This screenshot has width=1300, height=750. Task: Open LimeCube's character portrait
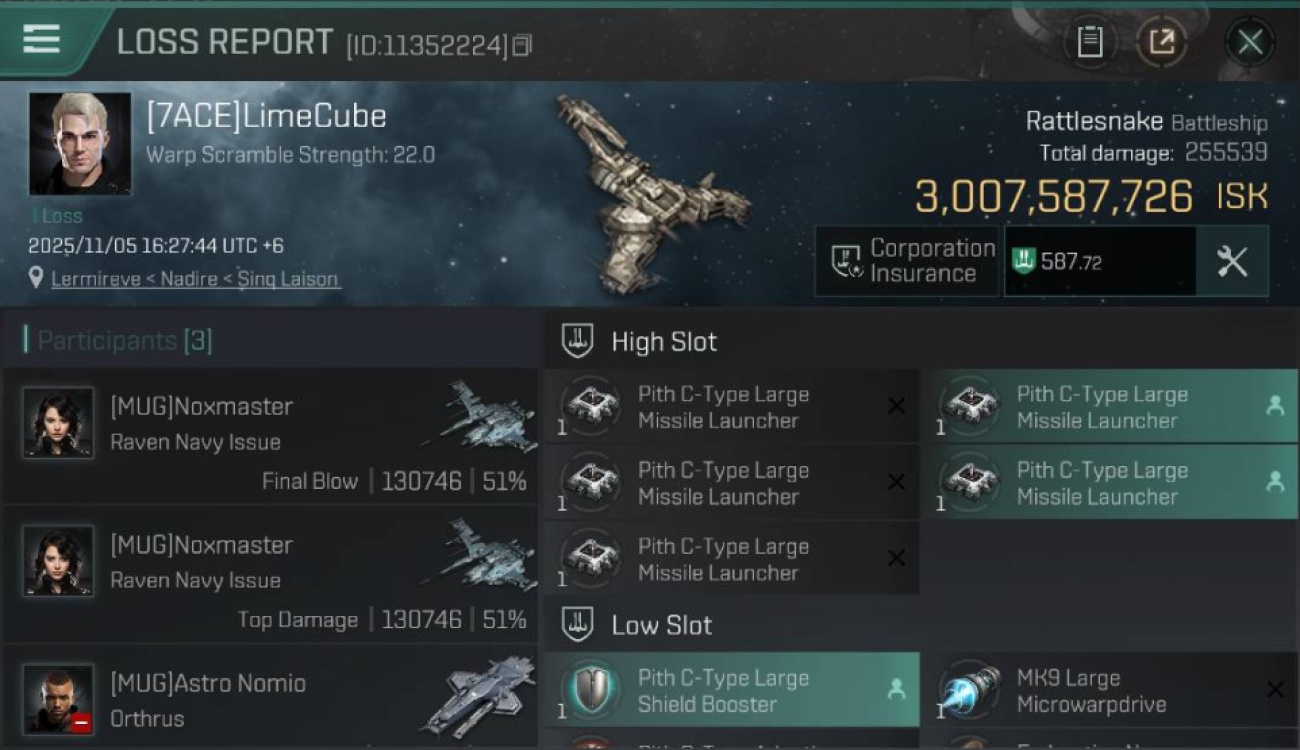pos(80,144)
